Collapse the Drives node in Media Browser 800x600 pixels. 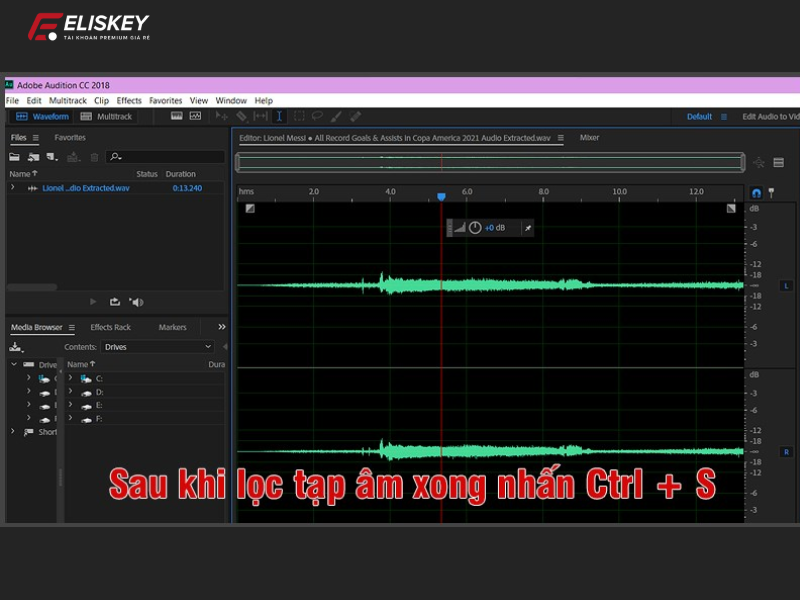tap(12, 364)
